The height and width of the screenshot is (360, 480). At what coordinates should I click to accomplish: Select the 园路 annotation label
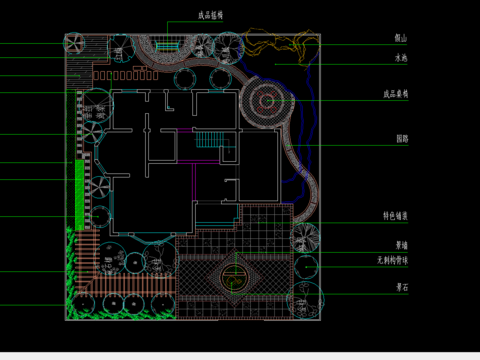[402, 139]
